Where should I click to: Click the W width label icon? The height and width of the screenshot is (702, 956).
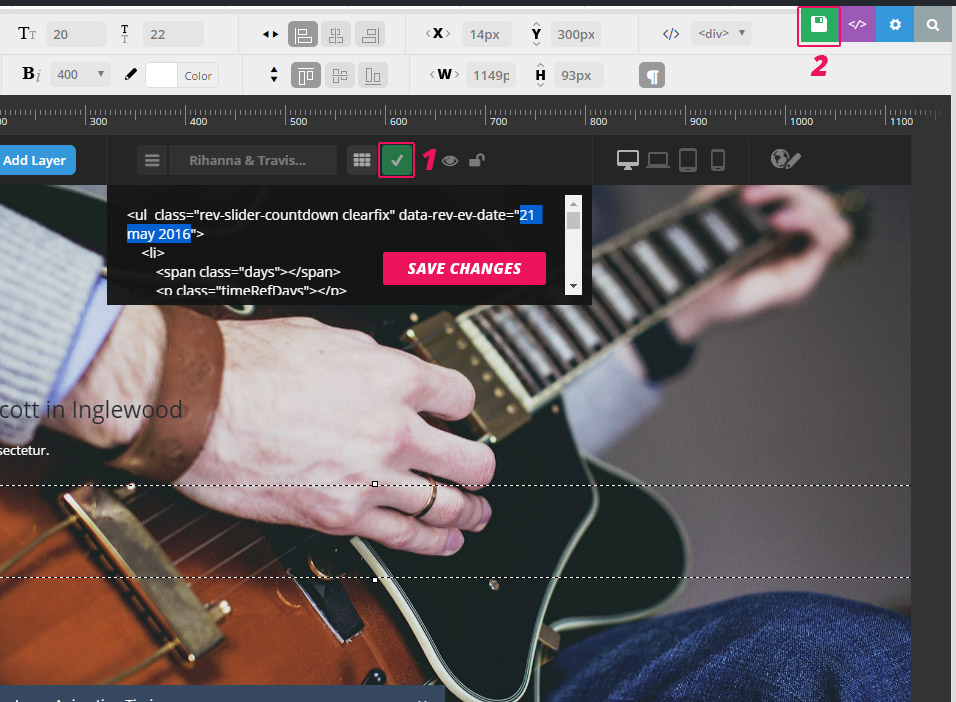(444, 74)
